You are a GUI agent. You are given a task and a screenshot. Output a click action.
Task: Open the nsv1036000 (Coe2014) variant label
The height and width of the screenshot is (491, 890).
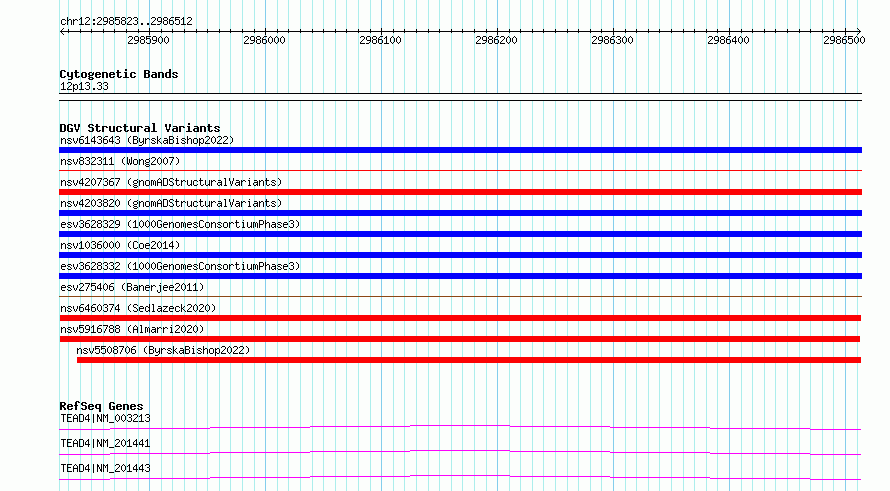tap(120, 245)
